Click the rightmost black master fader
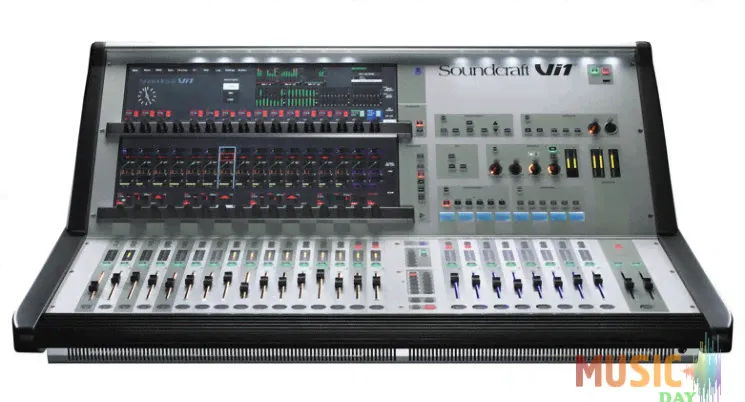745x402 pixels. coord(647,285)
